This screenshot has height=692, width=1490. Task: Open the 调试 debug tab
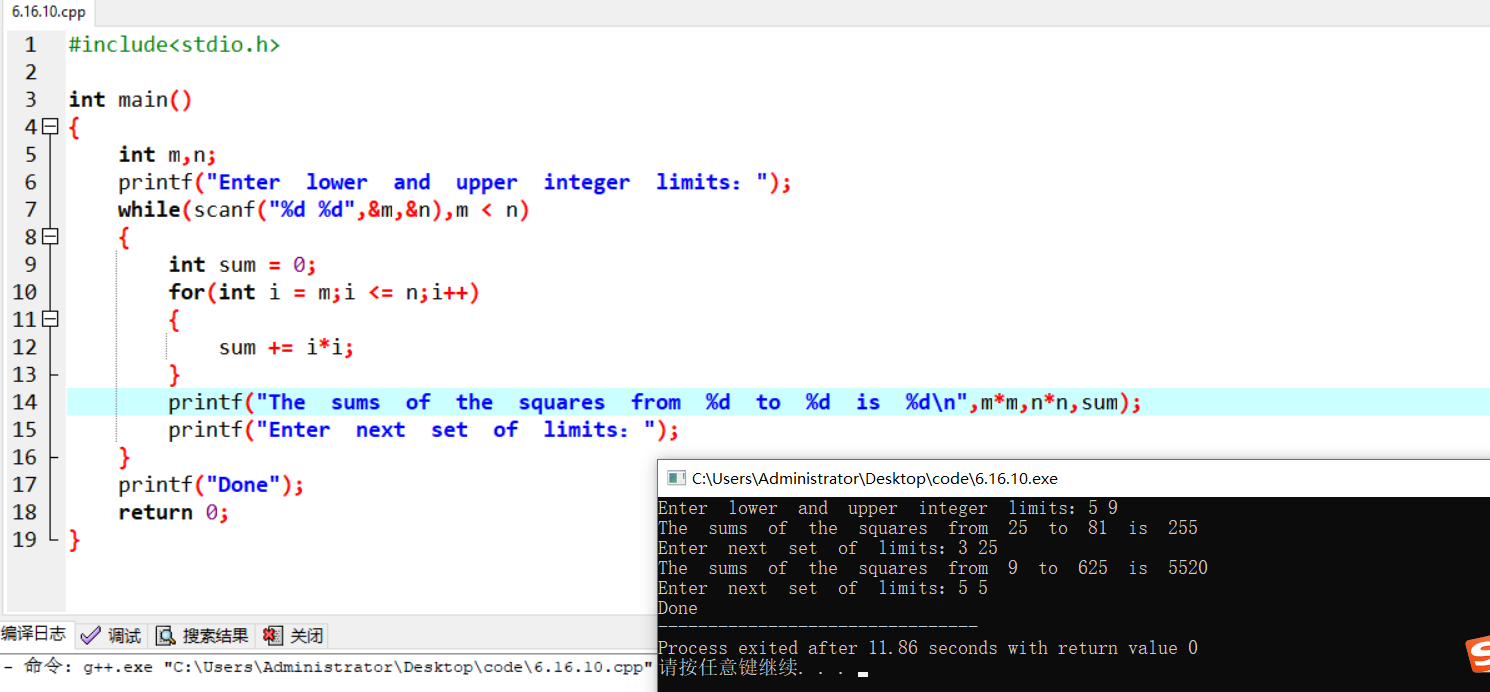111,635
